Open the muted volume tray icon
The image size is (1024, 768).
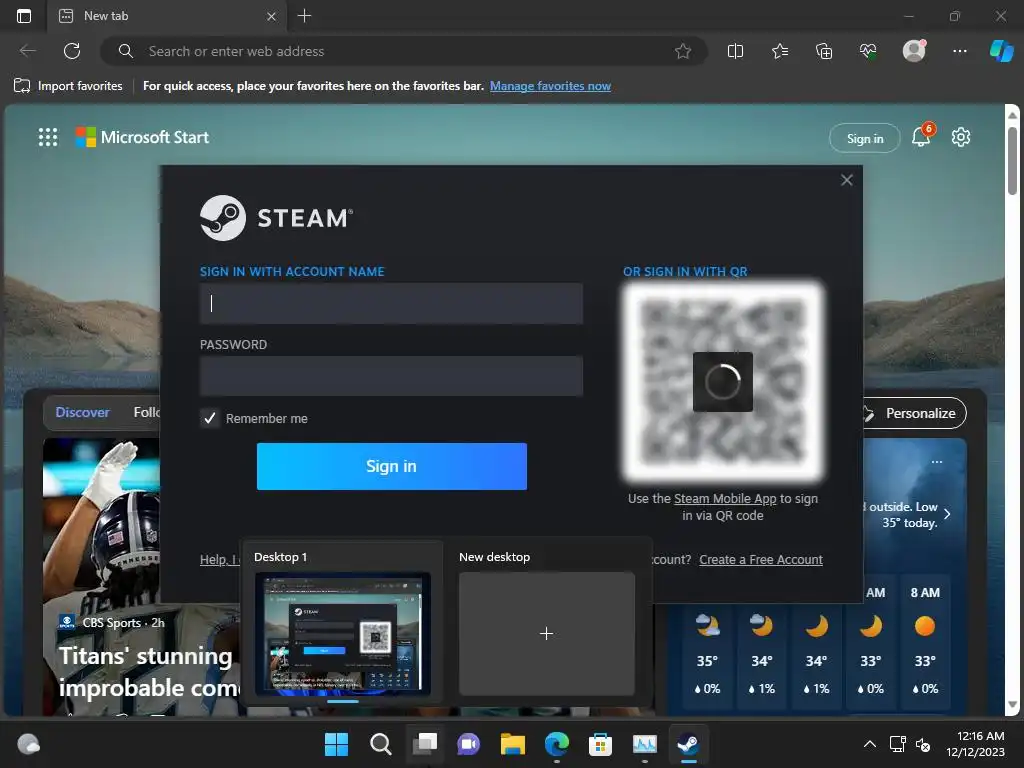click(923, 744)
